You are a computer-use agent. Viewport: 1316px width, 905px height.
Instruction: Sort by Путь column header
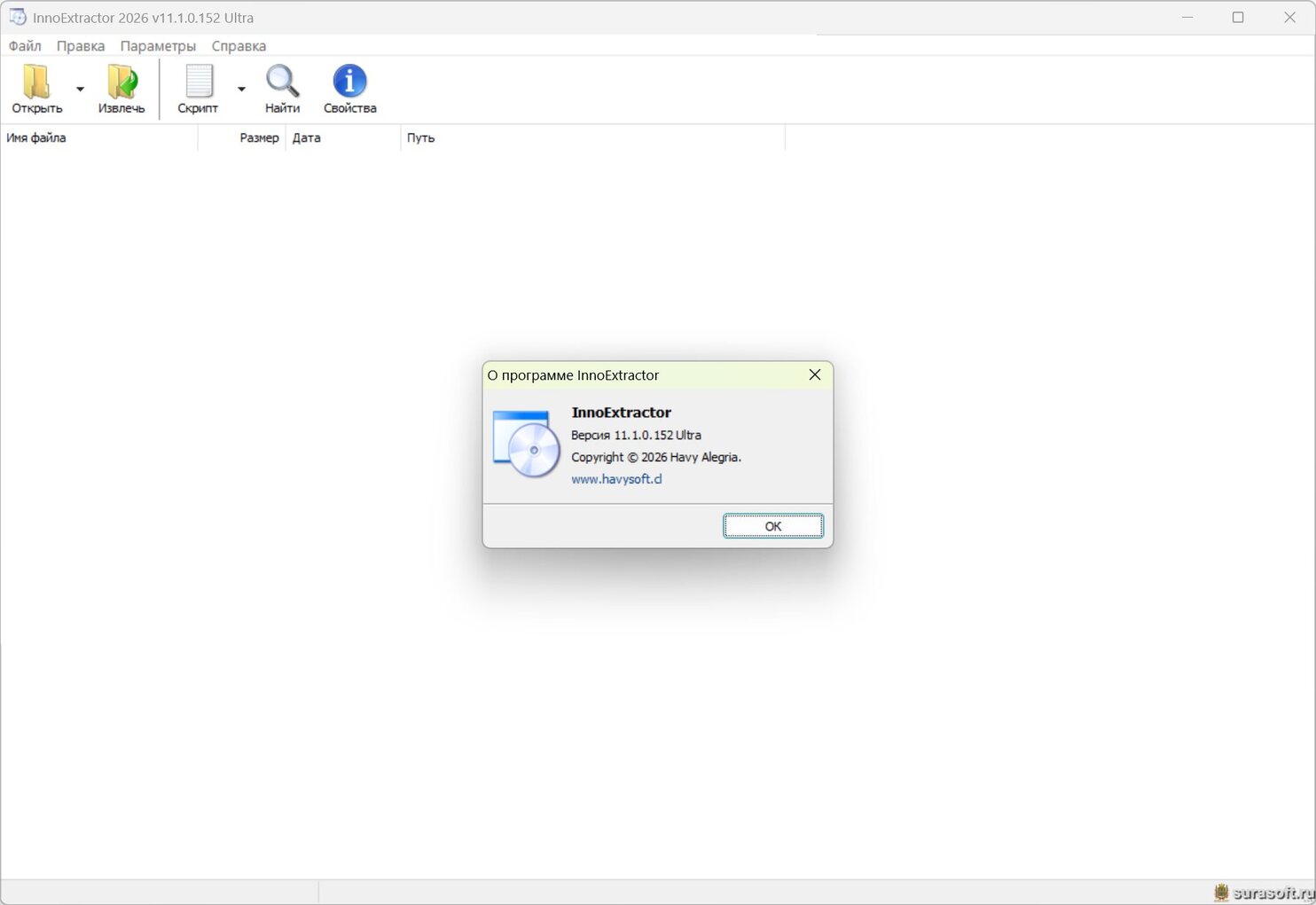coord(593,138)
